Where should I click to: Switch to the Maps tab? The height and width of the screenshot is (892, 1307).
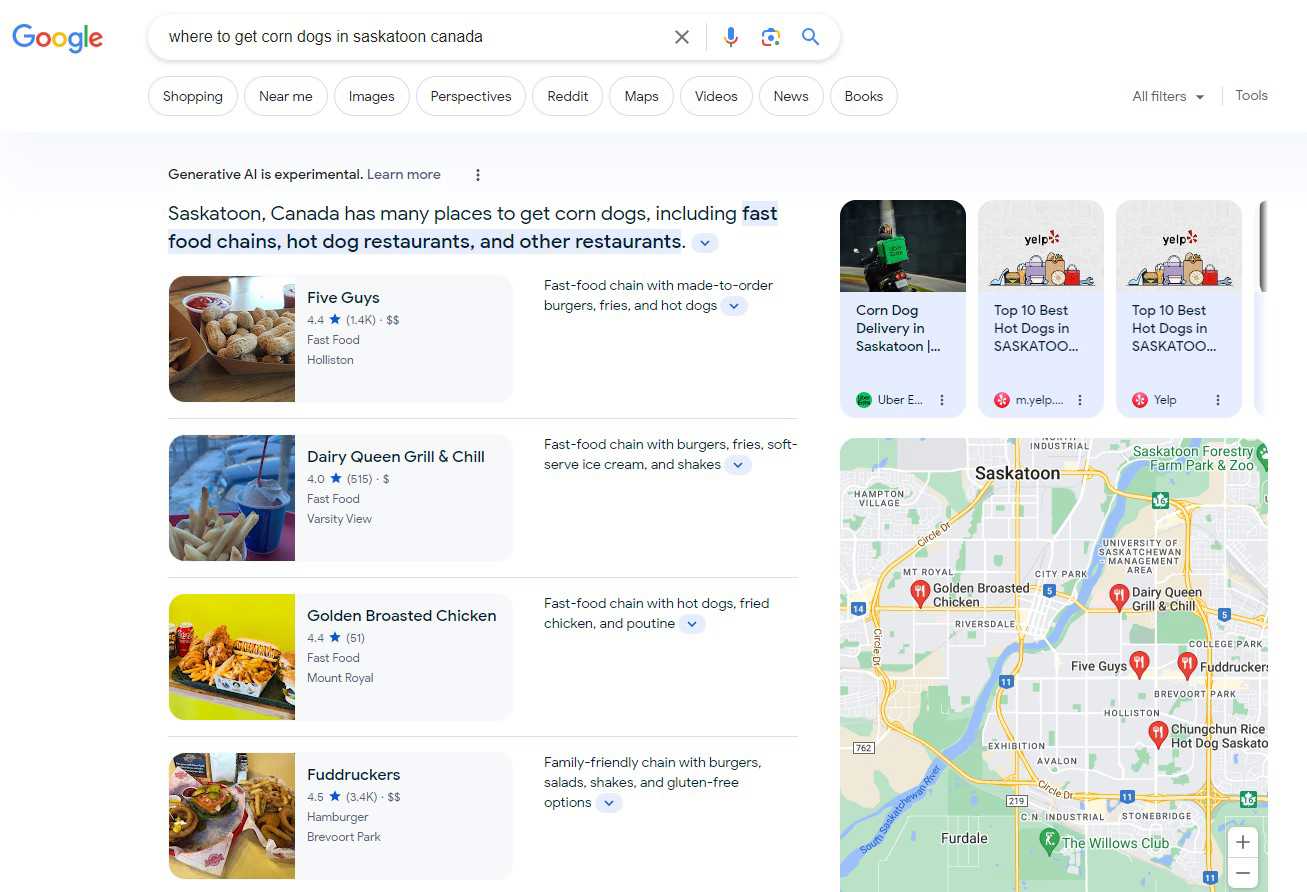(641, 96)
